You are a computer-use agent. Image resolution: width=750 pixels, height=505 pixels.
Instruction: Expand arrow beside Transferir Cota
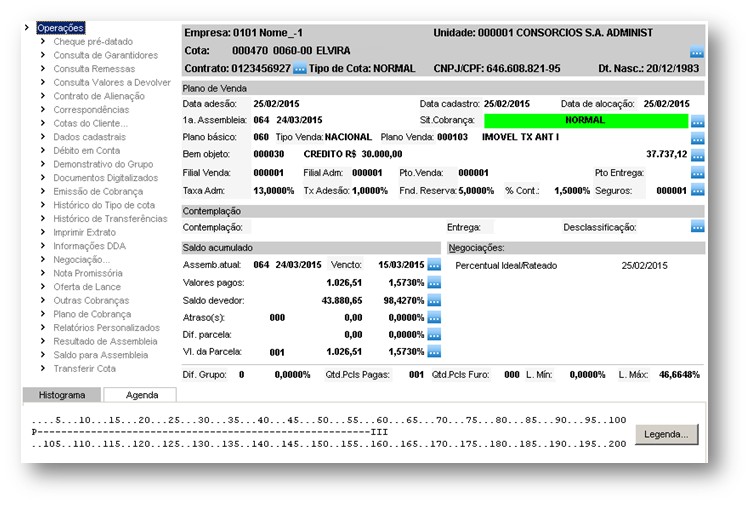[43, 368]
